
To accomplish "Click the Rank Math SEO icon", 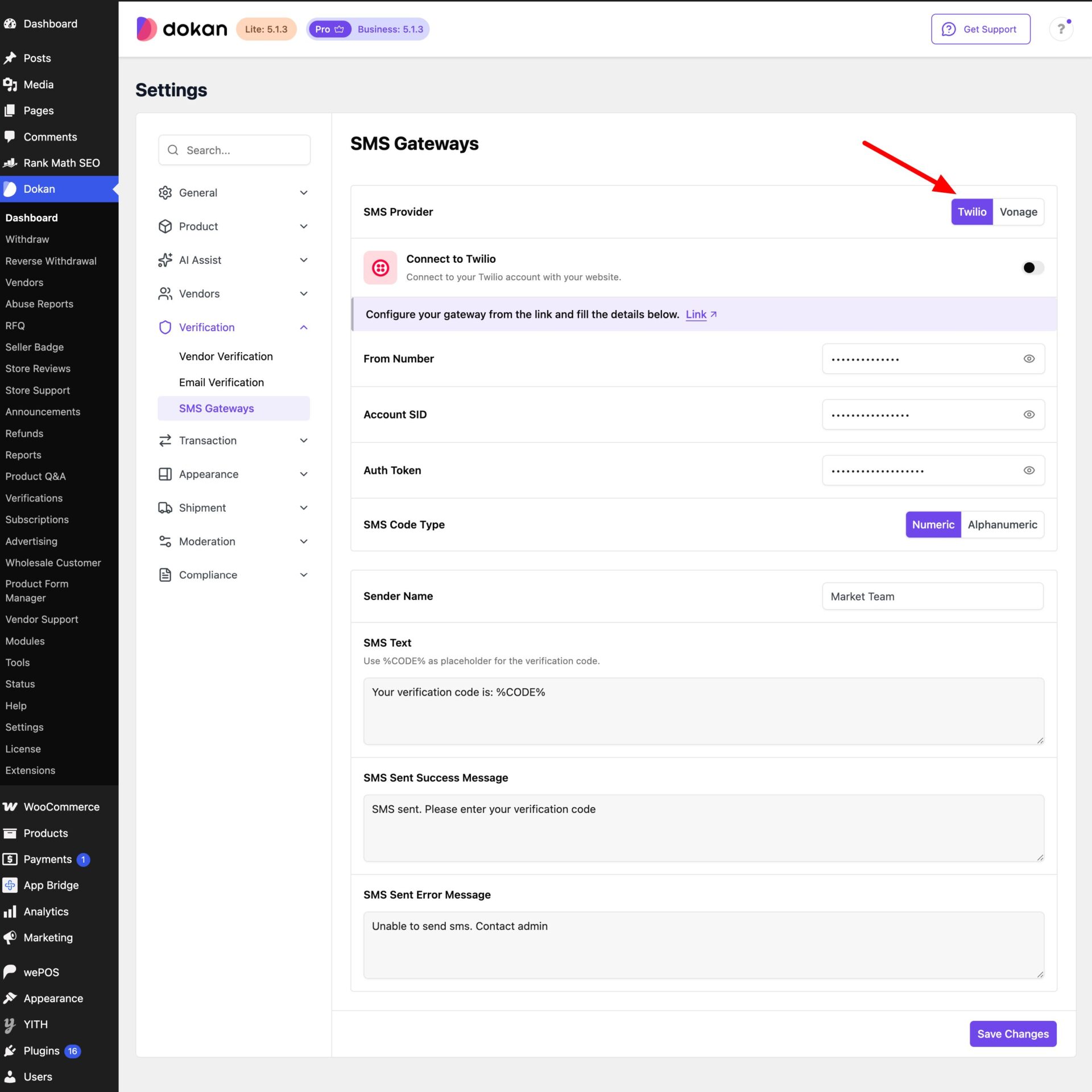I will pyautogui.click(x=10, y=163).
